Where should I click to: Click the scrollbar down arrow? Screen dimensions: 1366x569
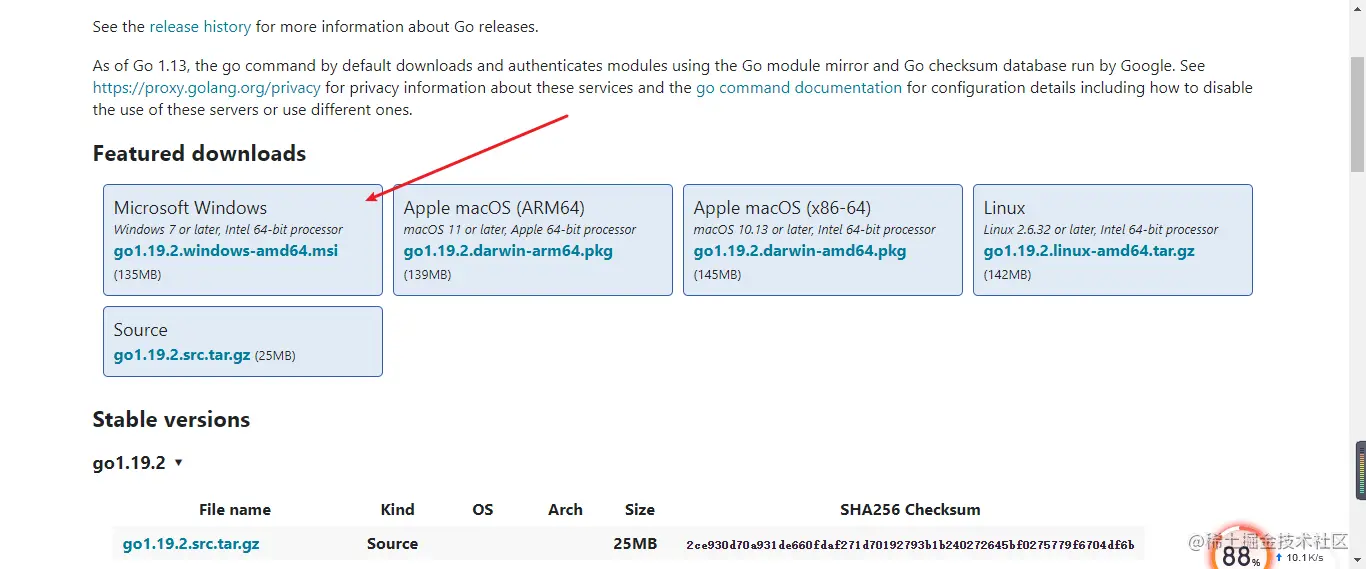1357,561
